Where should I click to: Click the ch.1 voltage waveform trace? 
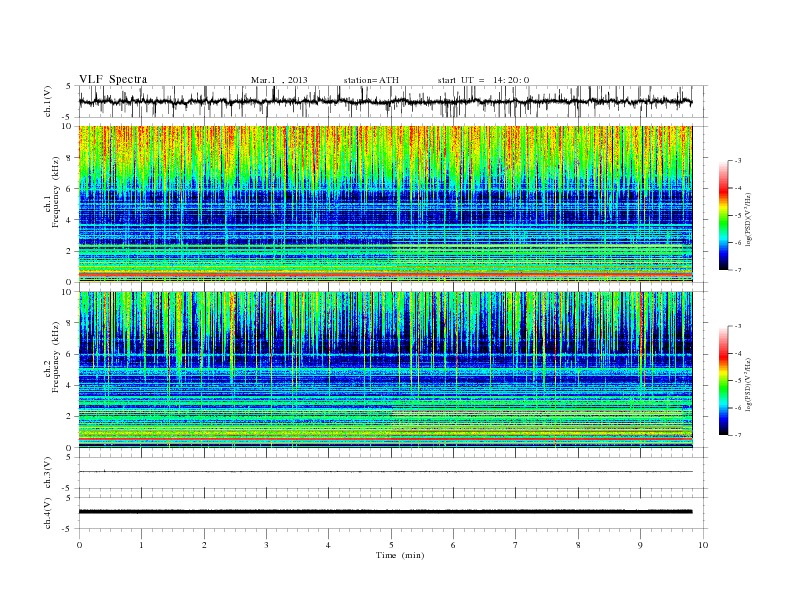pos(385,102)
